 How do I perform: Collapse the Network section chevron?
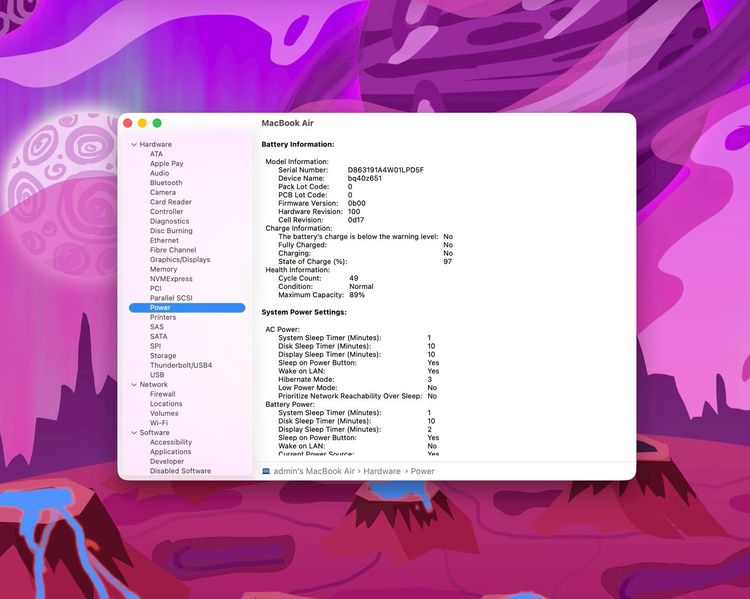tap(134, 385)
